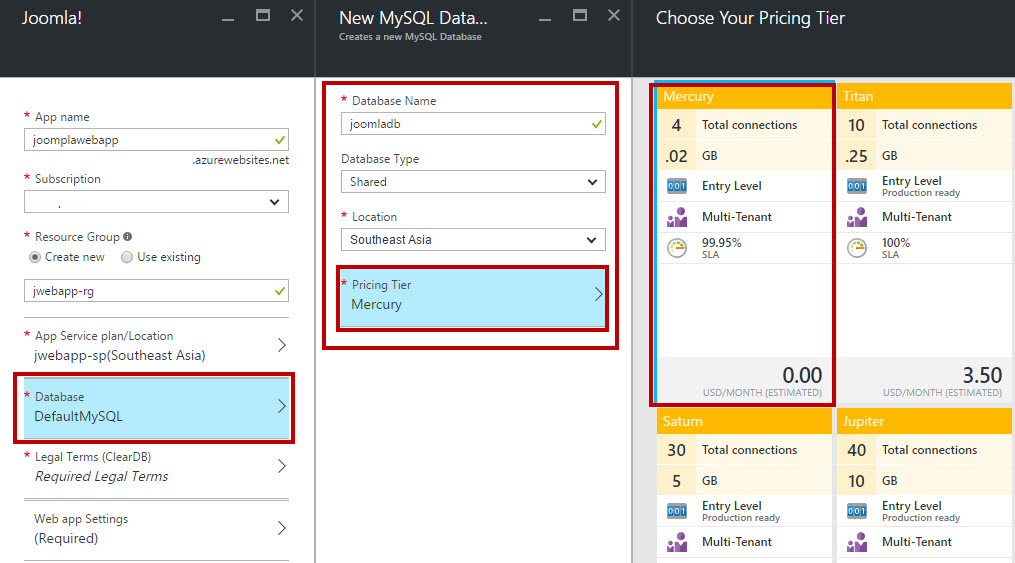
Task: Open the Location dropdown
Action: click(473, 240)
